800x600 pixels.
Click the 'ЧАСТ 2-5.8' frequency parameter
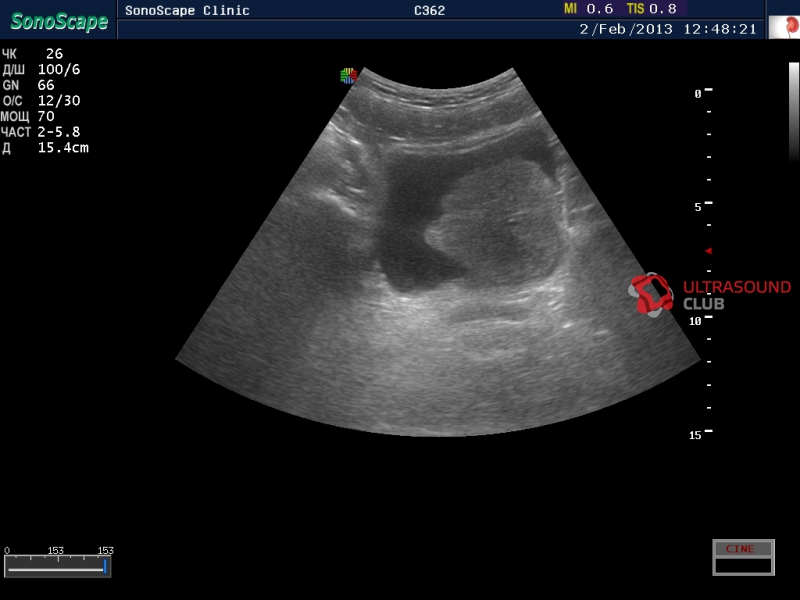pyautogui.click(x=41, y=132)
